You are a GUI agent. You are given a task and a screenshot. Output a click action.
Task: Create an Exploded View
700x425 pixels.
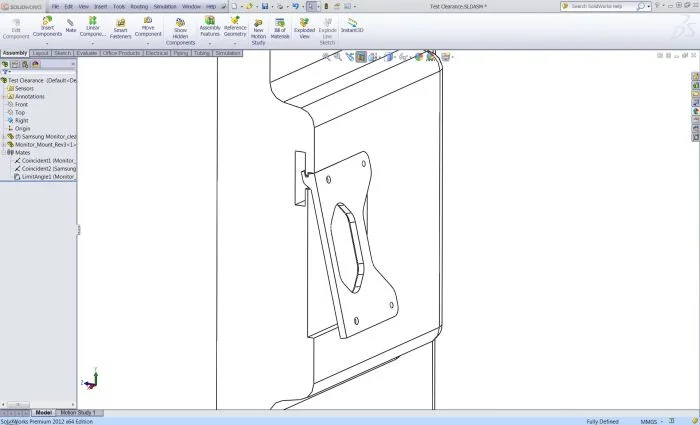304,27
